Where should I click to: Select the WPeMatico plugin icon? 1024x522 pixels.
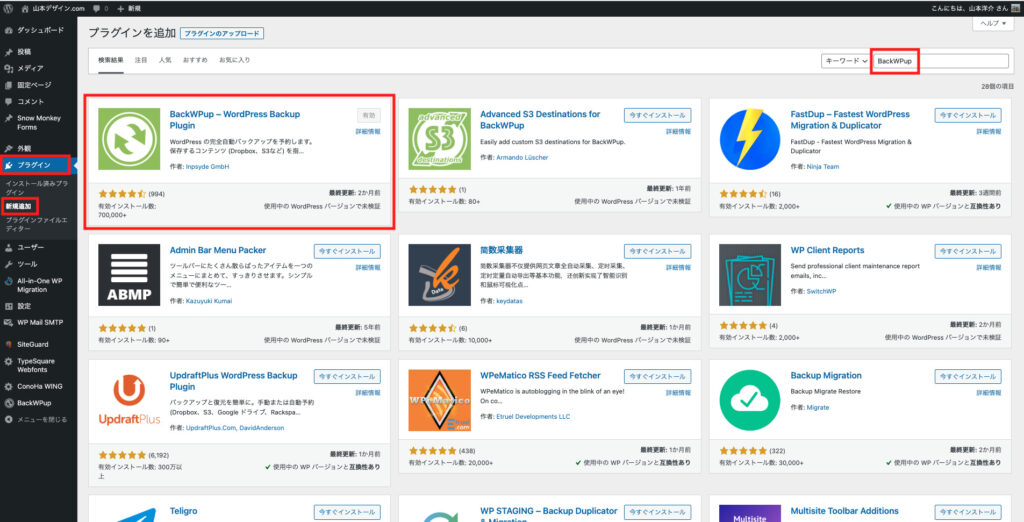pyautogui.click(x=440, y=400)
